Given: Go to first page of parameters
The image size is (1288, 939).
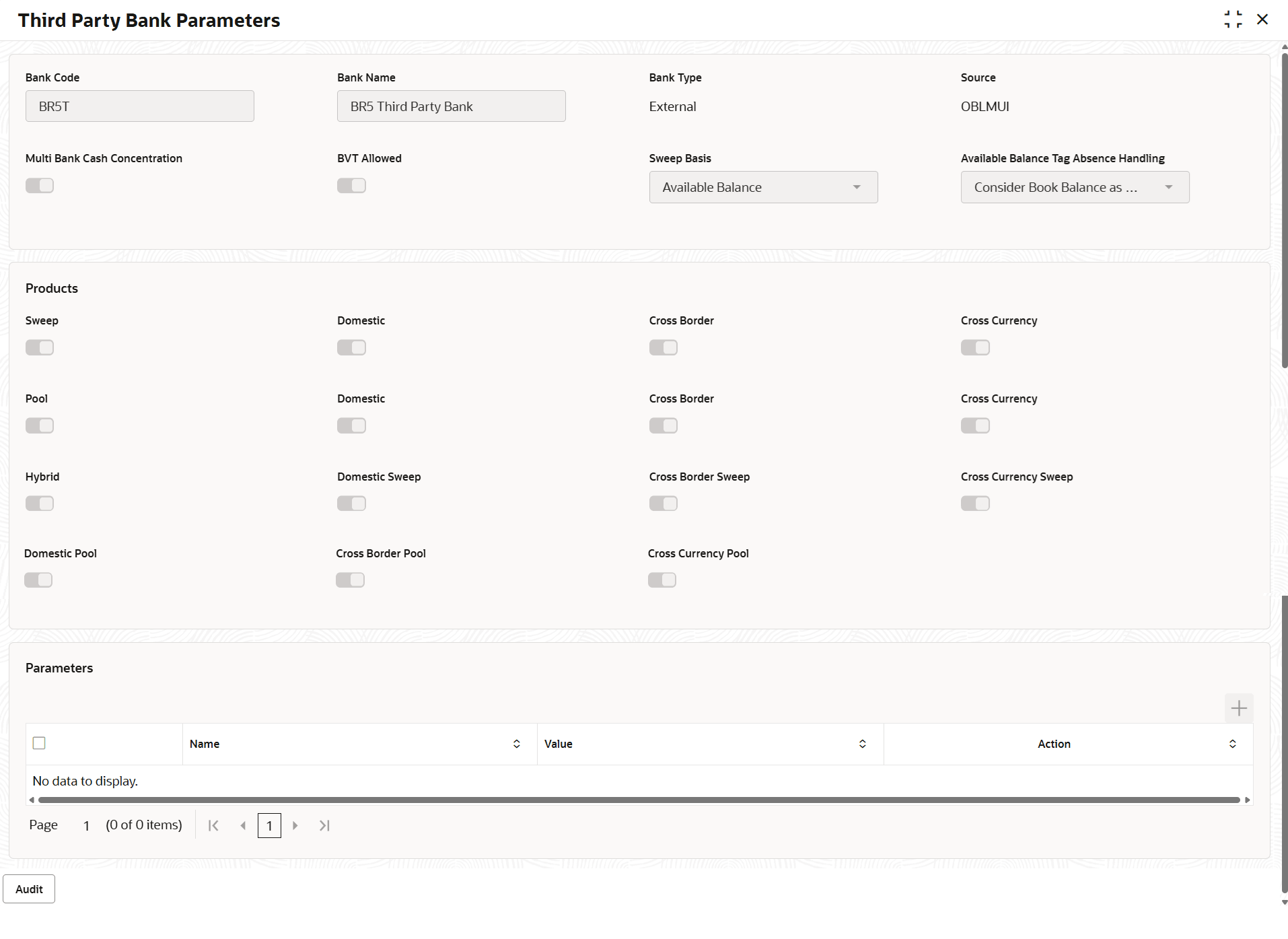Looking at the screenshot, I should pos(213,825).
